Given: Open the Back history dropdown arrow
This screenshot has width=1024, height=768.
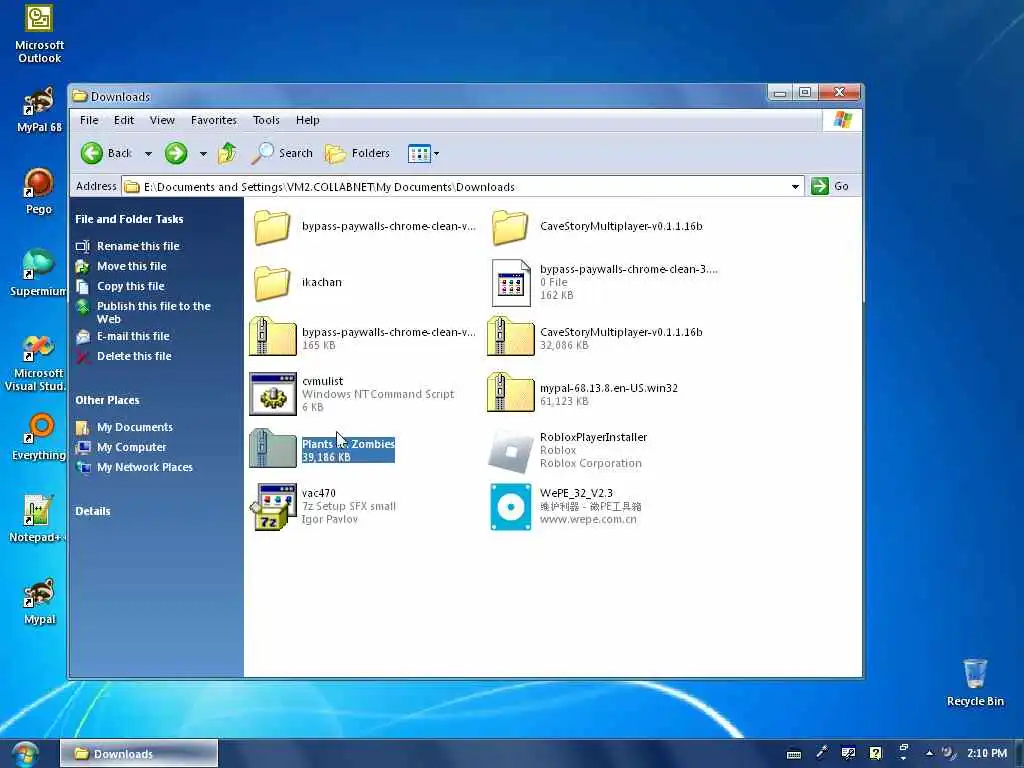Looking at the screenshot, I should 148,153.
